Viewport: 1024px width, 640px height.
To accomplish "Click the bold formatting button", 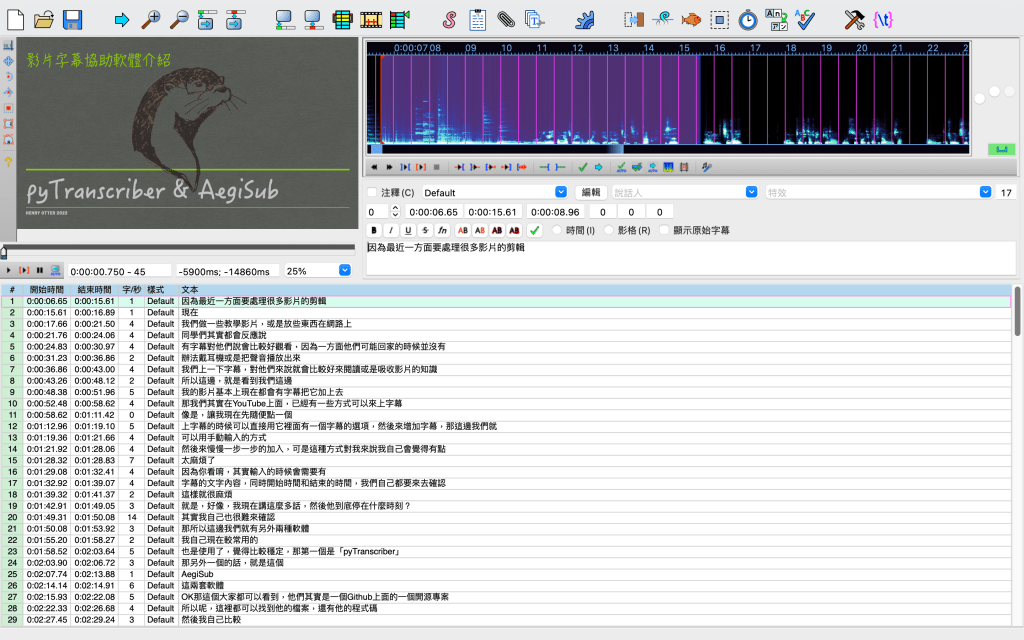I will coord(375,231).
